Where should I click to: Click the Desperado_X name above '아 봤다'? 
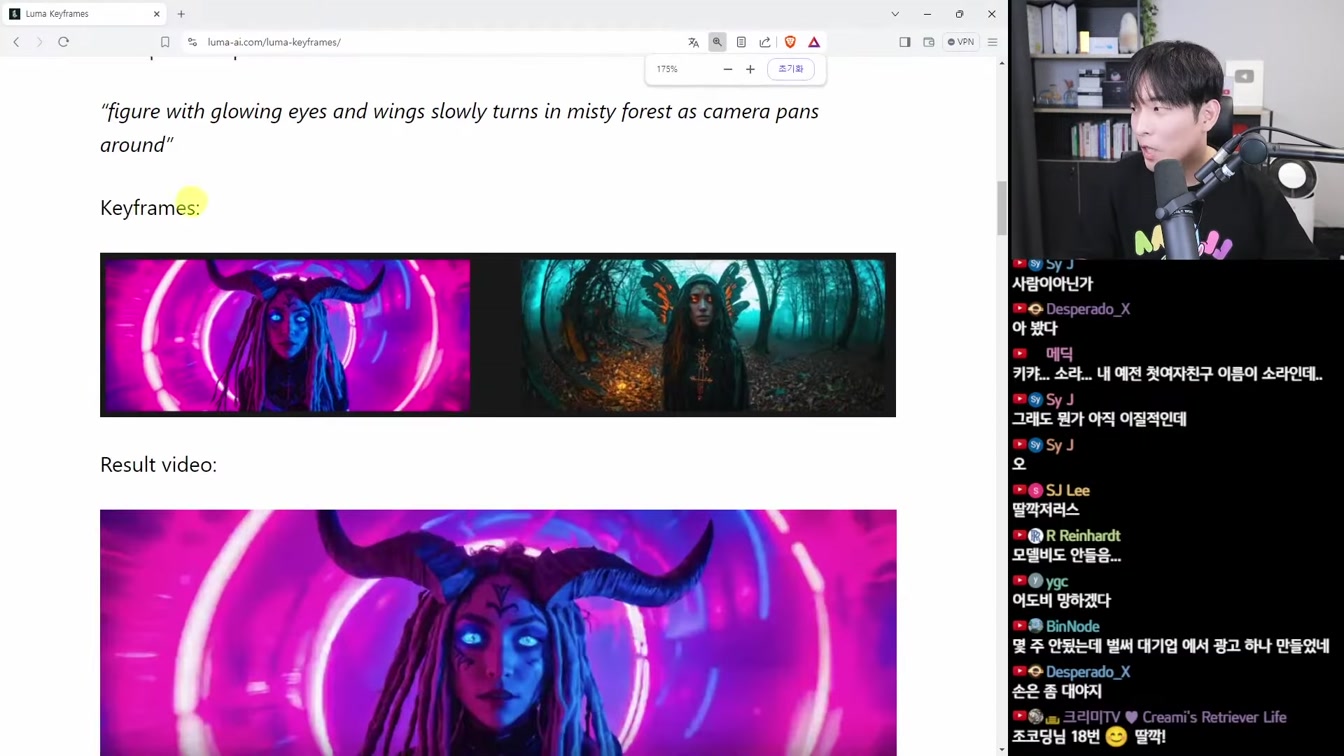tap(1088, 309)
